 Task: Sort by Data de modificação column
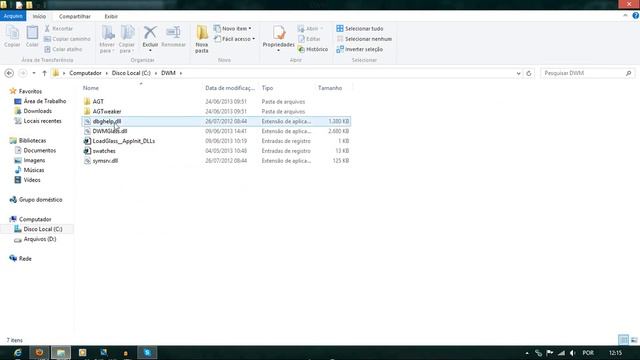pyautogui.click(x=230, y=88)
